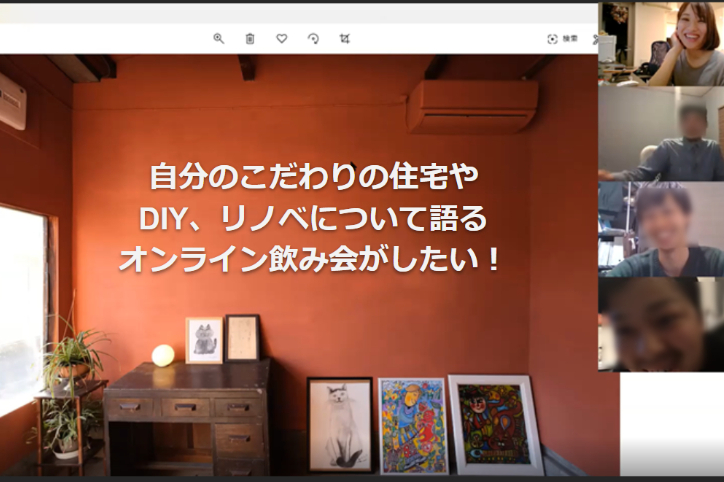Click the framed white cat drawing on the floor
Screen dimensions: 724x482
tap(339, 424)
